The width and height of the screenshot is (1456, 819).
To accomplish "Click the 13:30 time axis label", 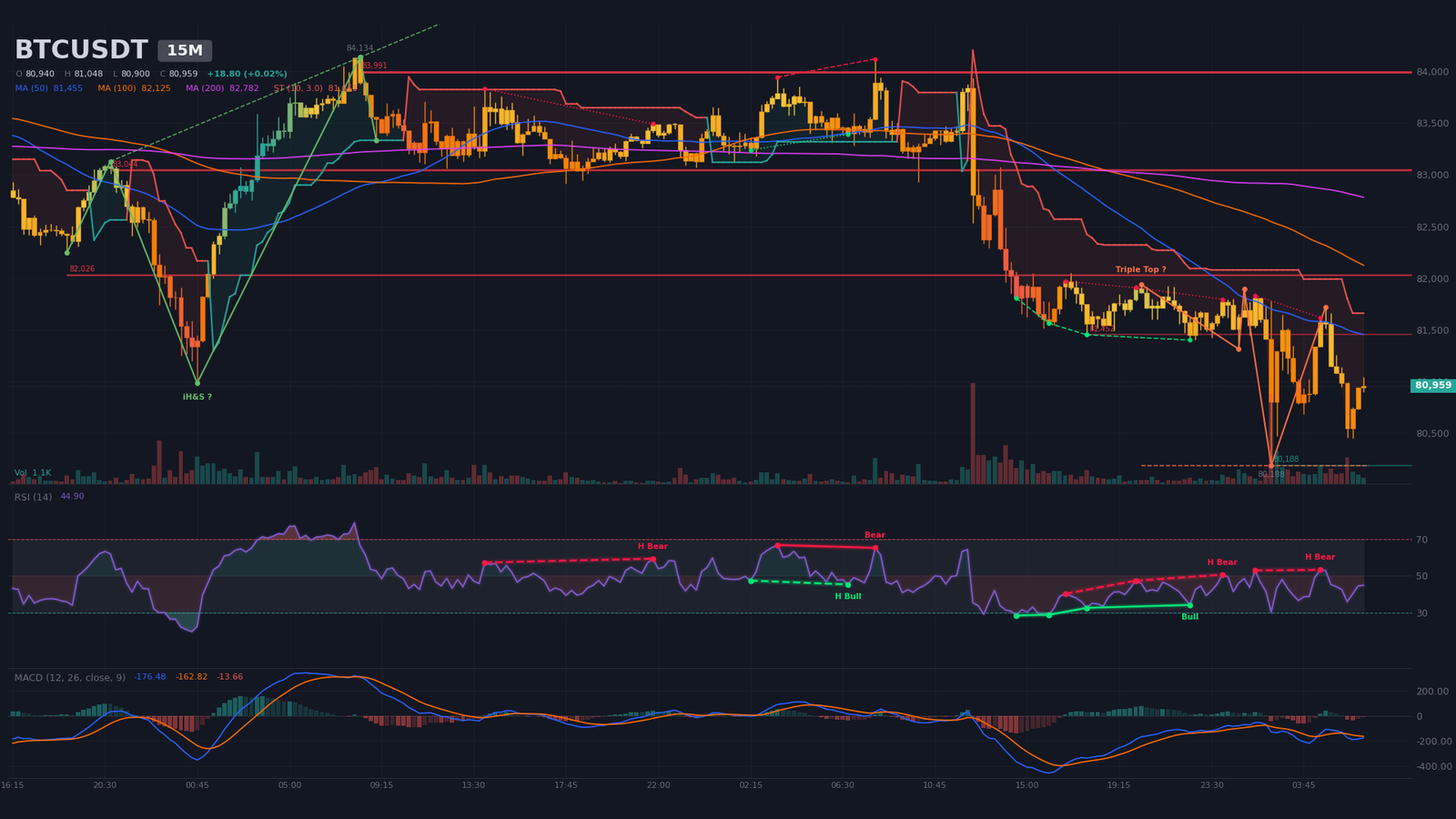I will [474, 784].
